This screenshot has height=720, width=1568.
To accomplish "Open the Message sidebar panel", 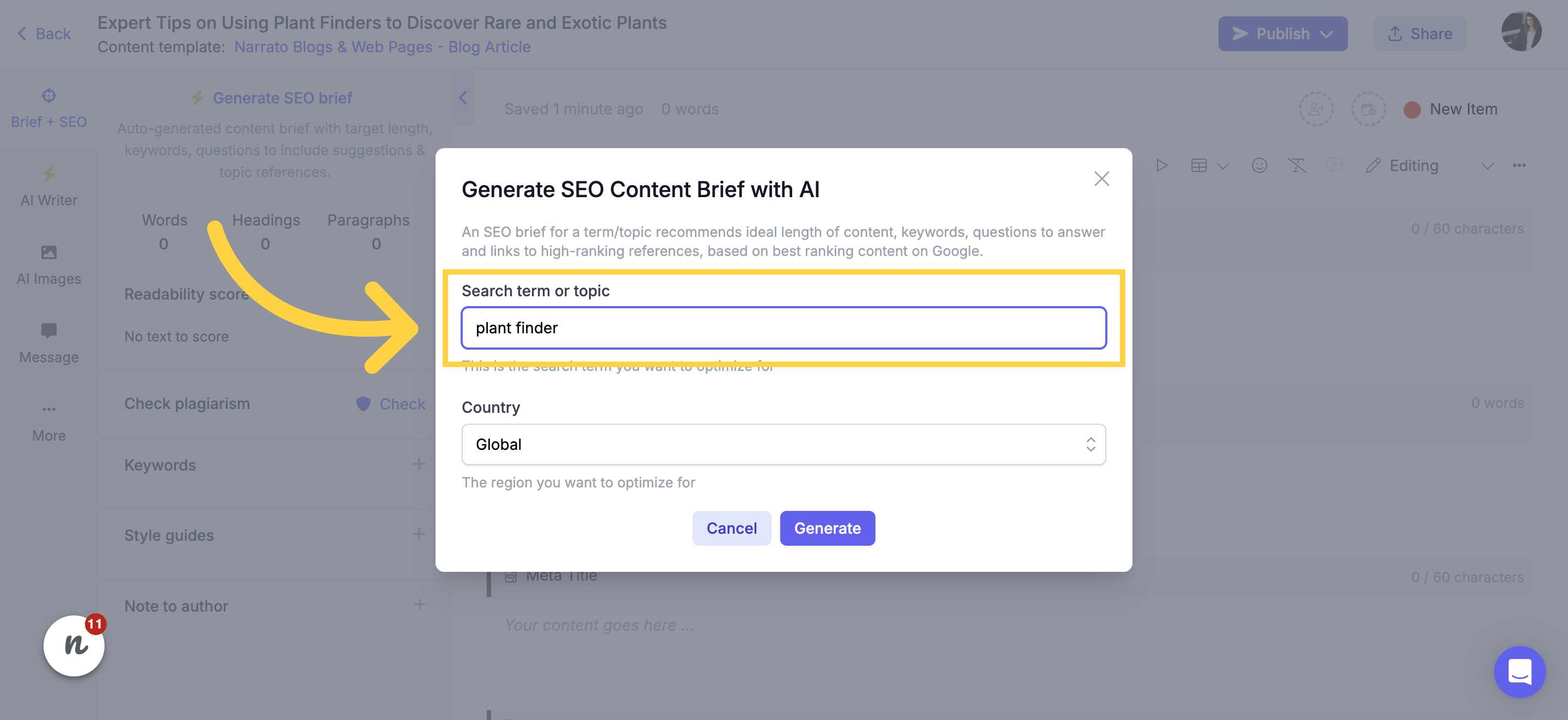I will coord(48,344).
